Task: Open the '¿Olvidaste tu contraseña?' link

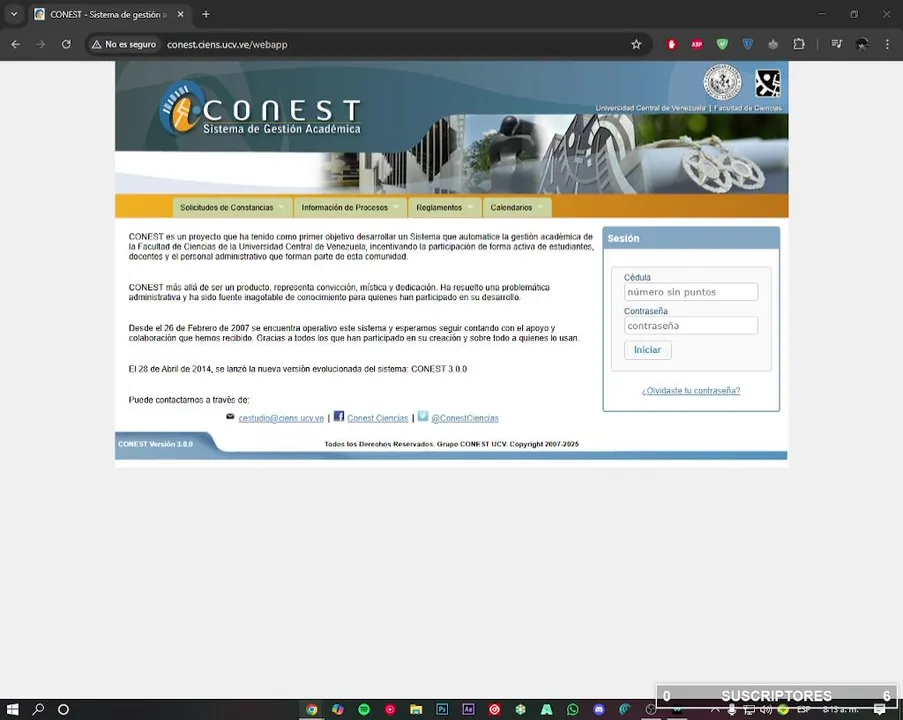Action: (x=690, y=391)
